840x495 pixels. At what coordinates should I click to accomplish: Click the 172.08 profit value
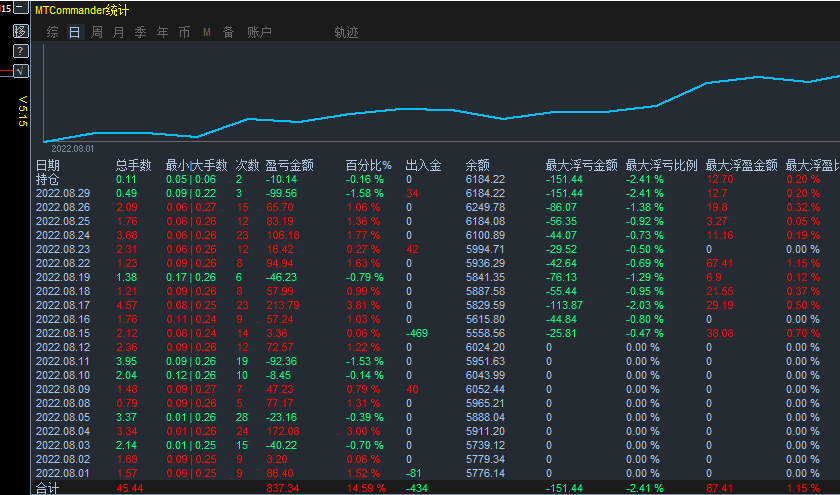pyautogui.click(x=283, y=431)
